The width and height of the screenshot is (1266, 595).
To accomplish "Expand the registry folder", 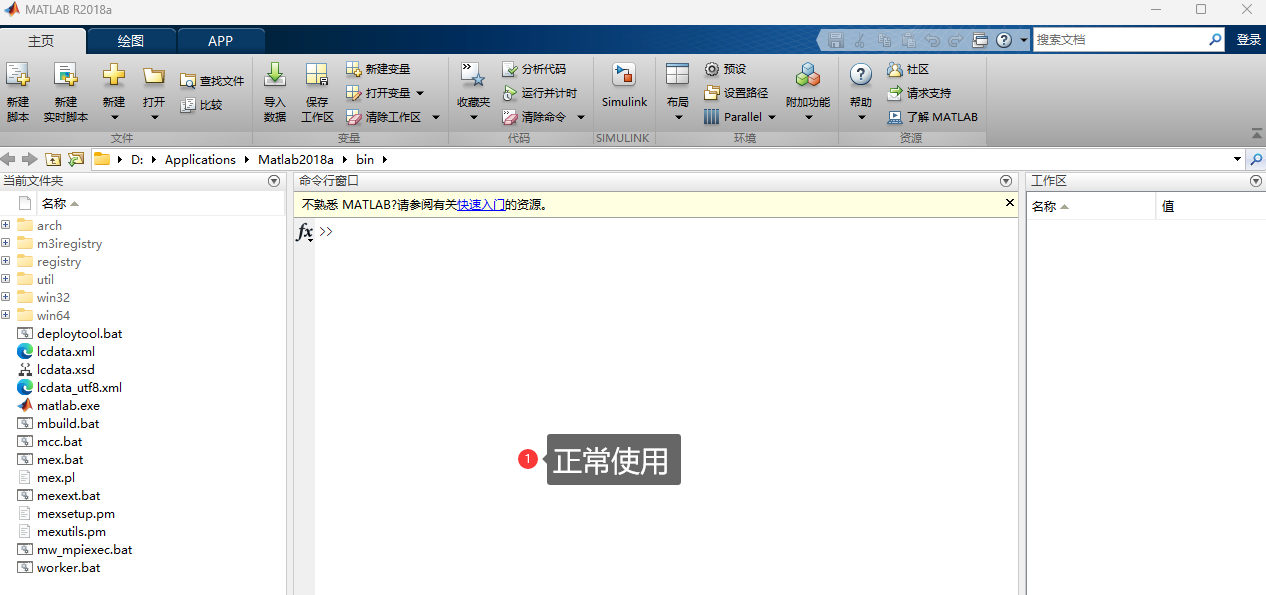I will coord(6,261).
